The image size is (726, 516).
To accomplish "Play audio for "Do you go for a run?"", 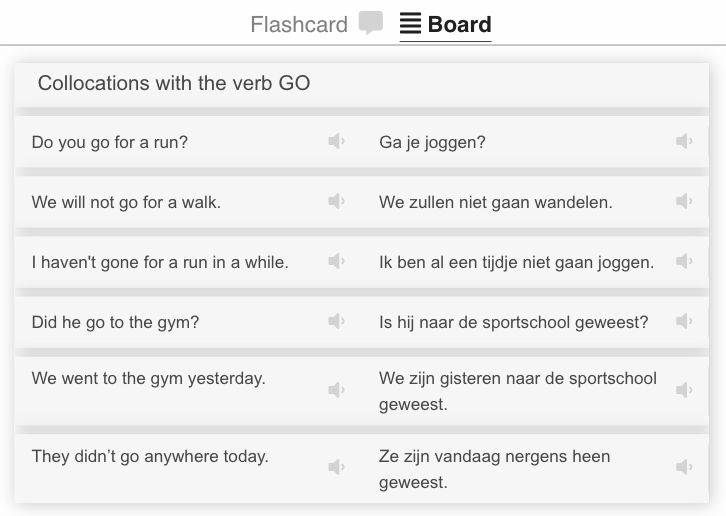I will 337,141.
